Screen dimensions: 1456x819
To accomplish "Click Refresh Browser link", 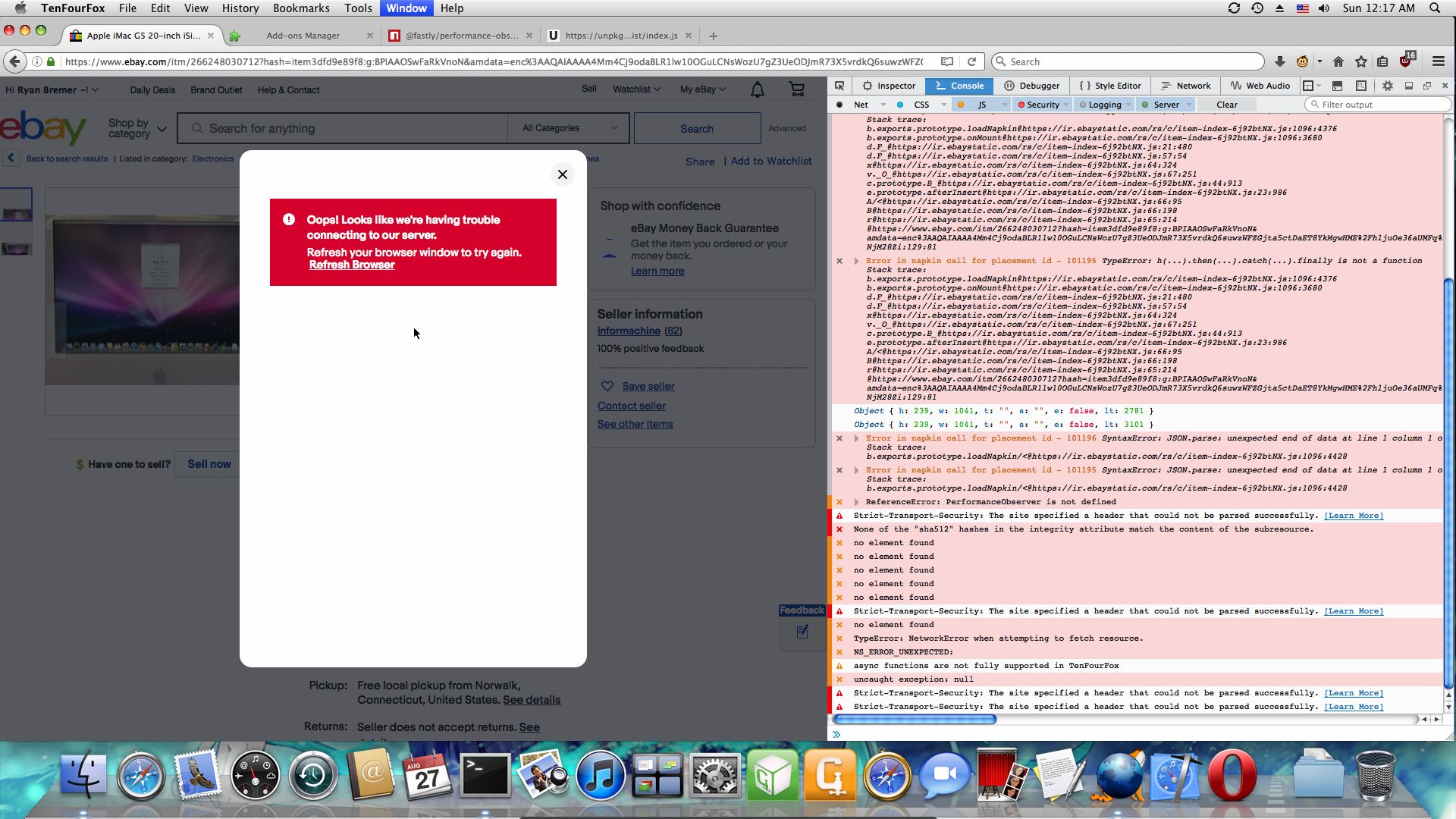I will point(352,265).
